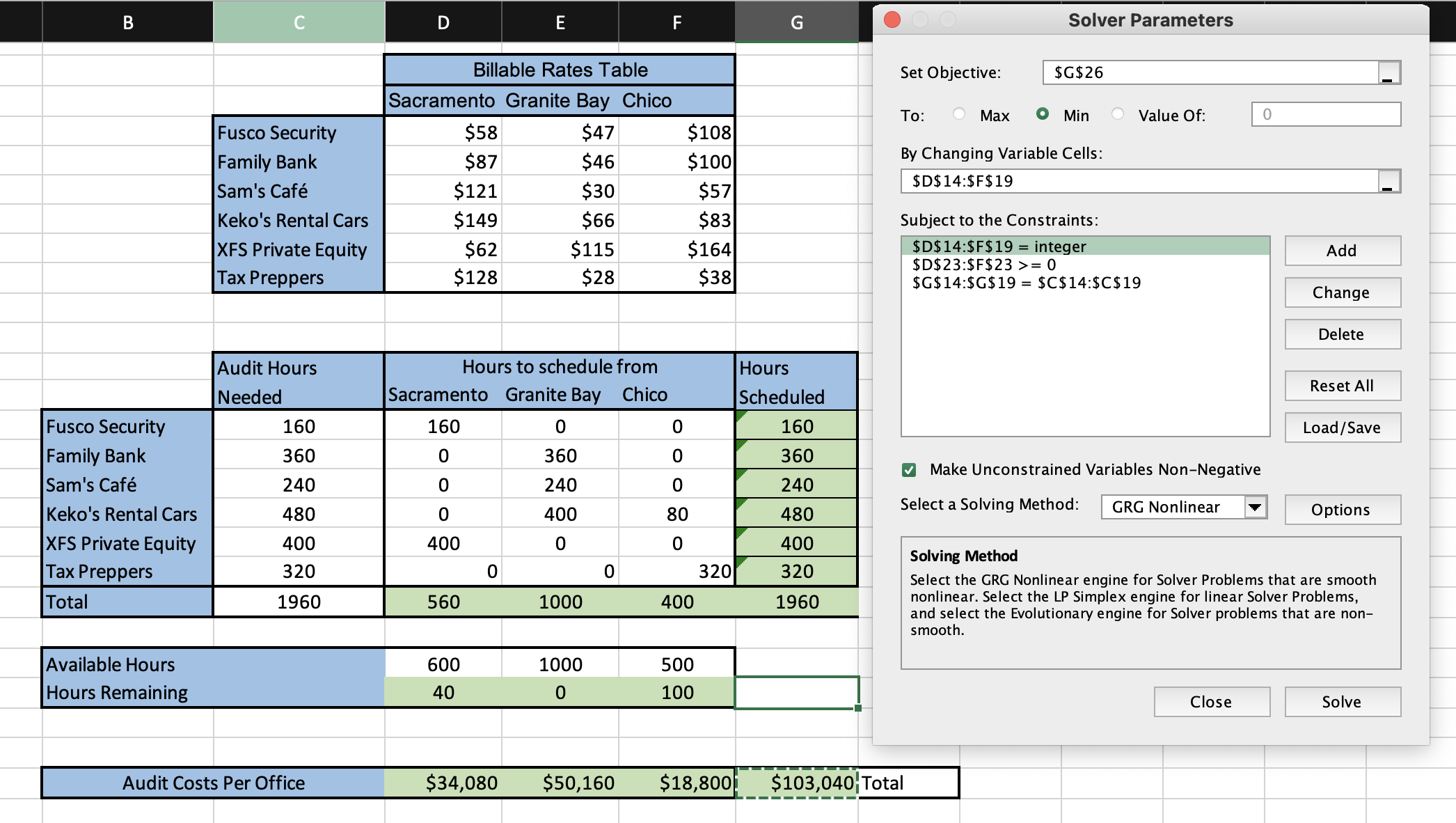Click the Delete constraint button
This screenshot has width=1456, height=823.
pyautogui.click(x=1342, y=334)
